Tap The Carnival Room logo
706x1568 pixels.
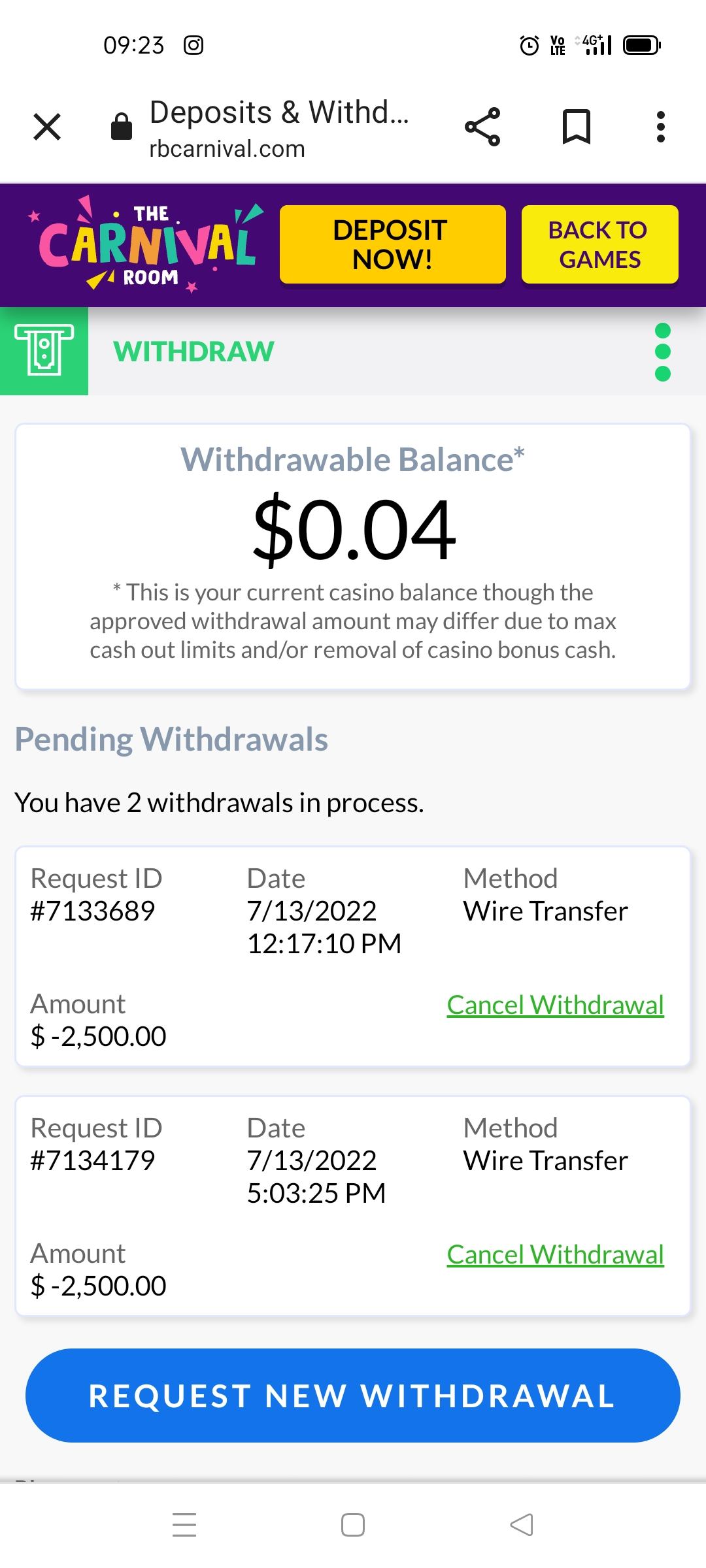pos(147,245)
